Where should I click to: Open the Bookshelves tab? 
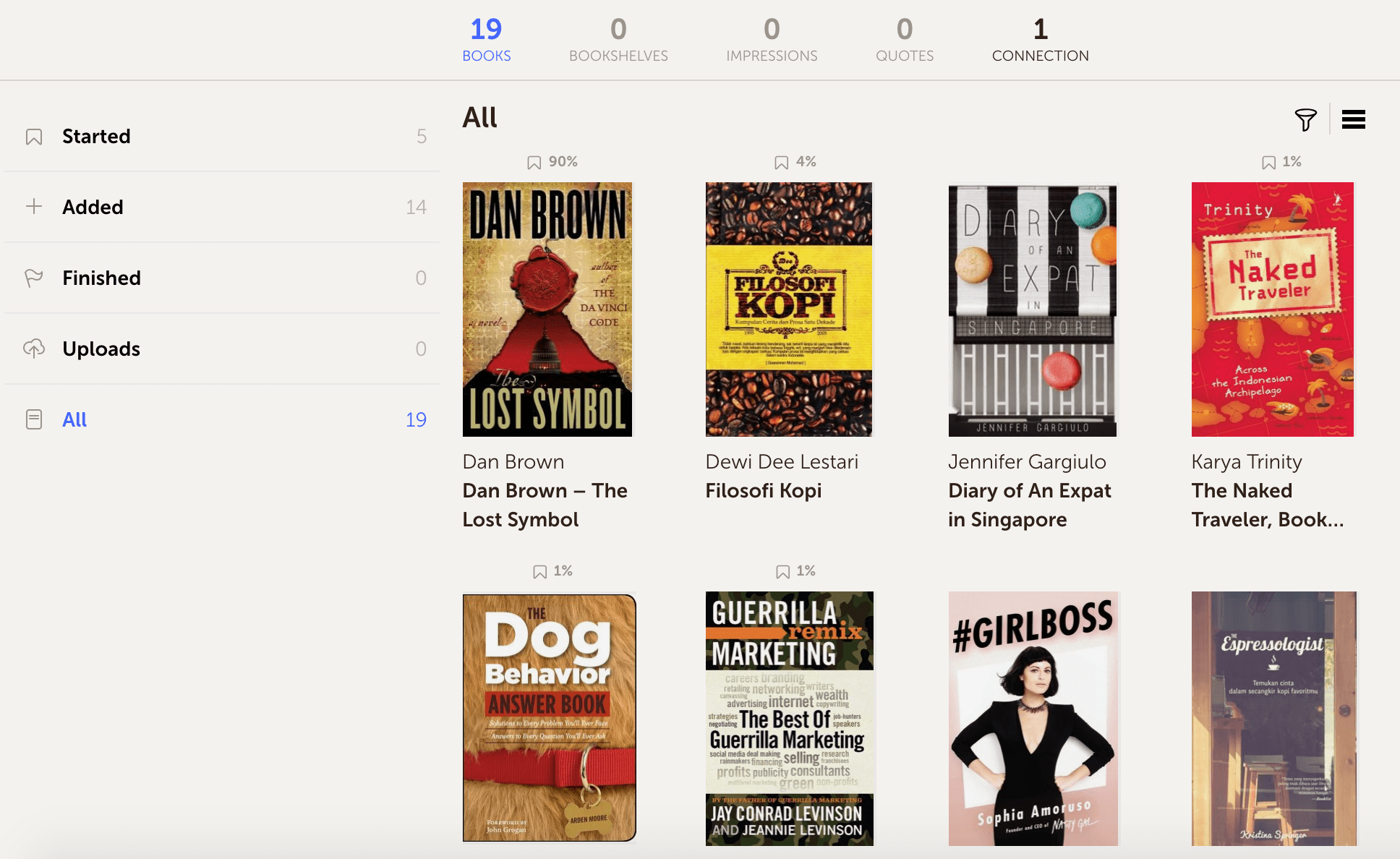618,40
